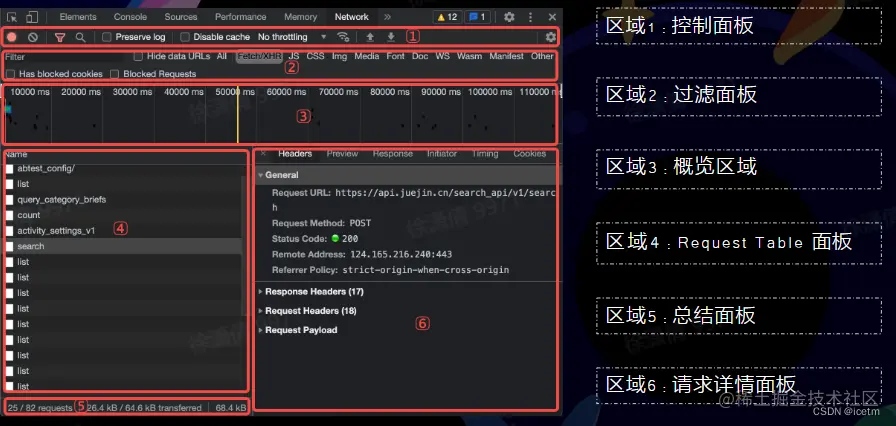Open the DevTools three-dot menu
The width and height of the screenshot is (896, 426).
[530, 17]
